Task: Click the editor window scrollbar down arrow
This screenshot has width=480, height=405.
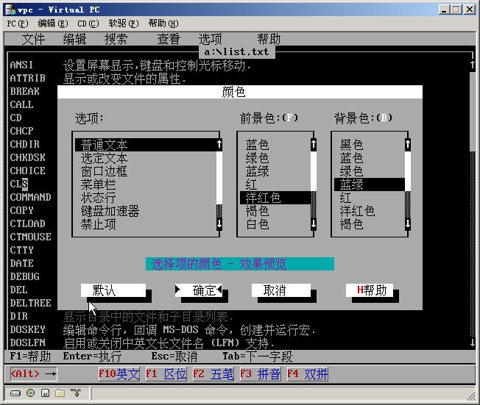Action: click(x=472, y=343)
